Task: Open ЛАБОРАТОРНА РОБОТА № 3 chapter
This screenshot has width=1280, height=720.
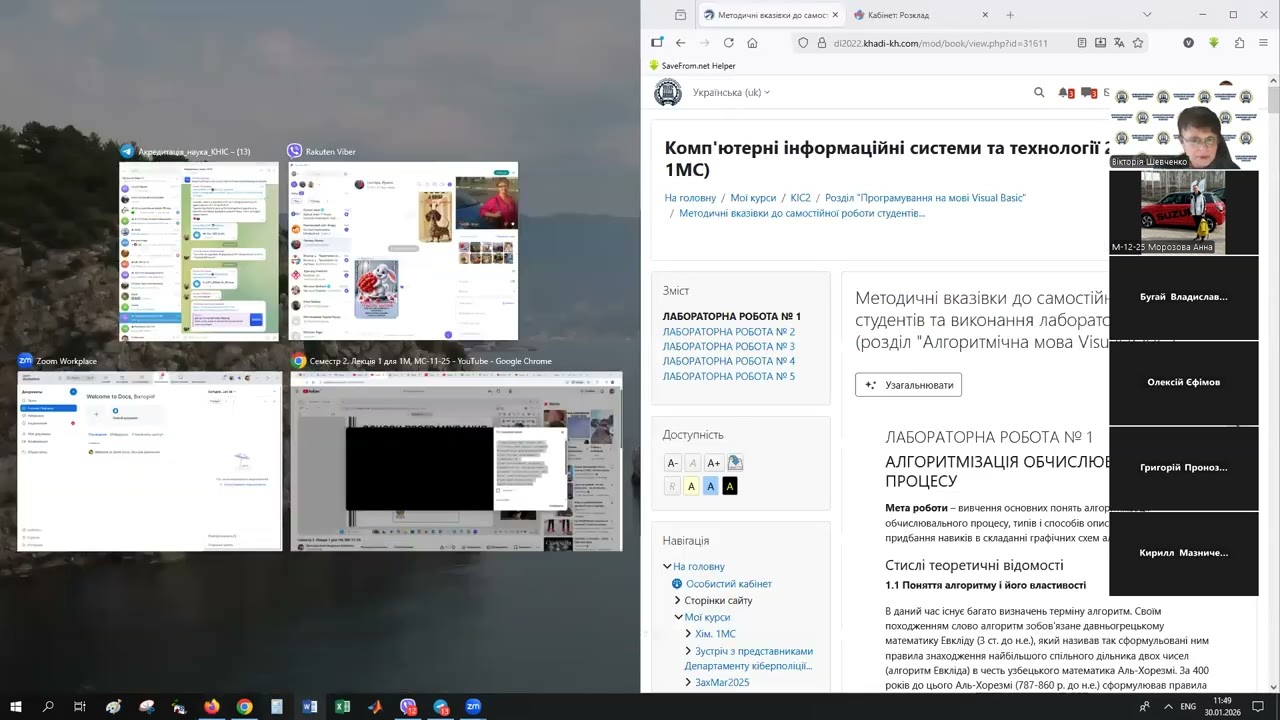Action: 729,346
